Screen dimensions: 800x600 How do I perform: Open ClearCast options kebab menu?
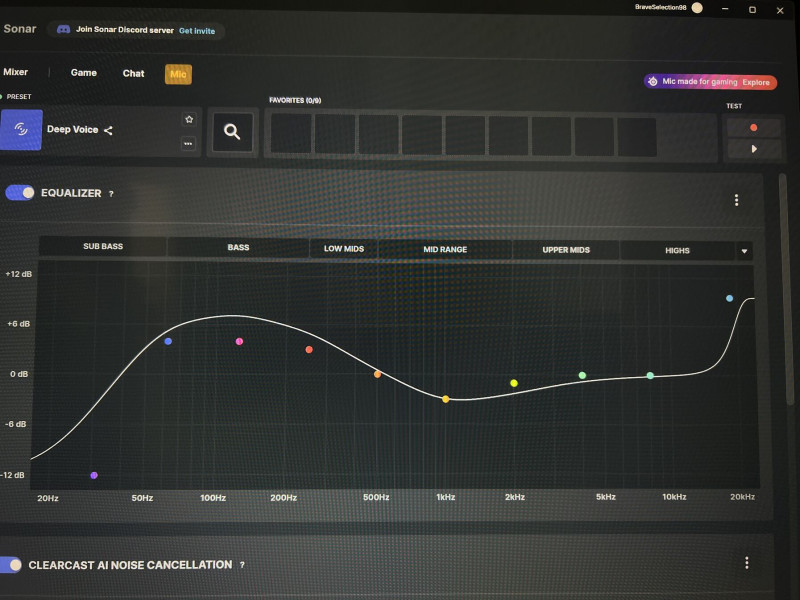point(746,563)
